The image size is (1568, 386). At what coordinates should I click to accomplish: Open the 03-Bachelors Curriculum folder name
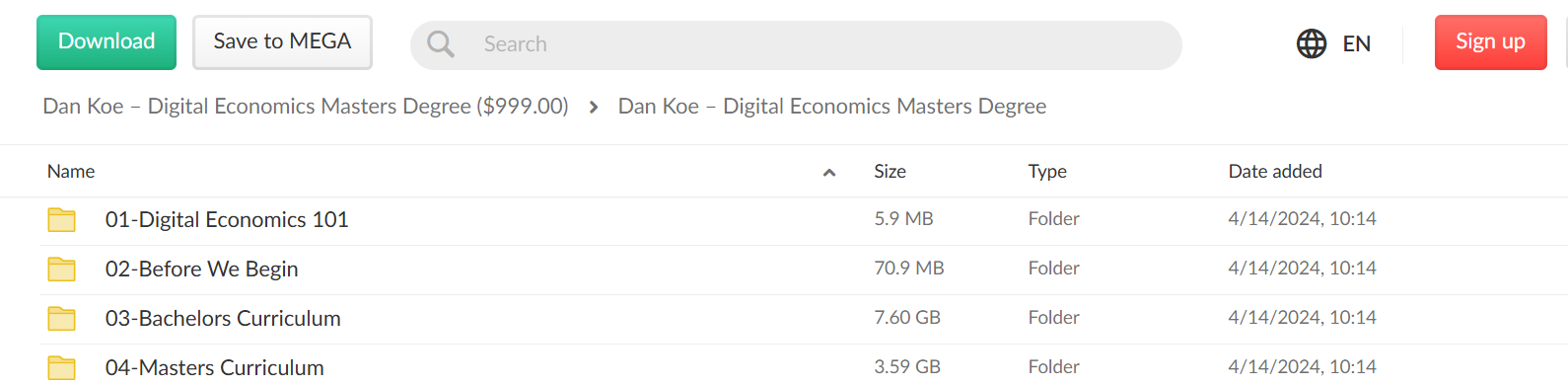click(x=223, y=318)
